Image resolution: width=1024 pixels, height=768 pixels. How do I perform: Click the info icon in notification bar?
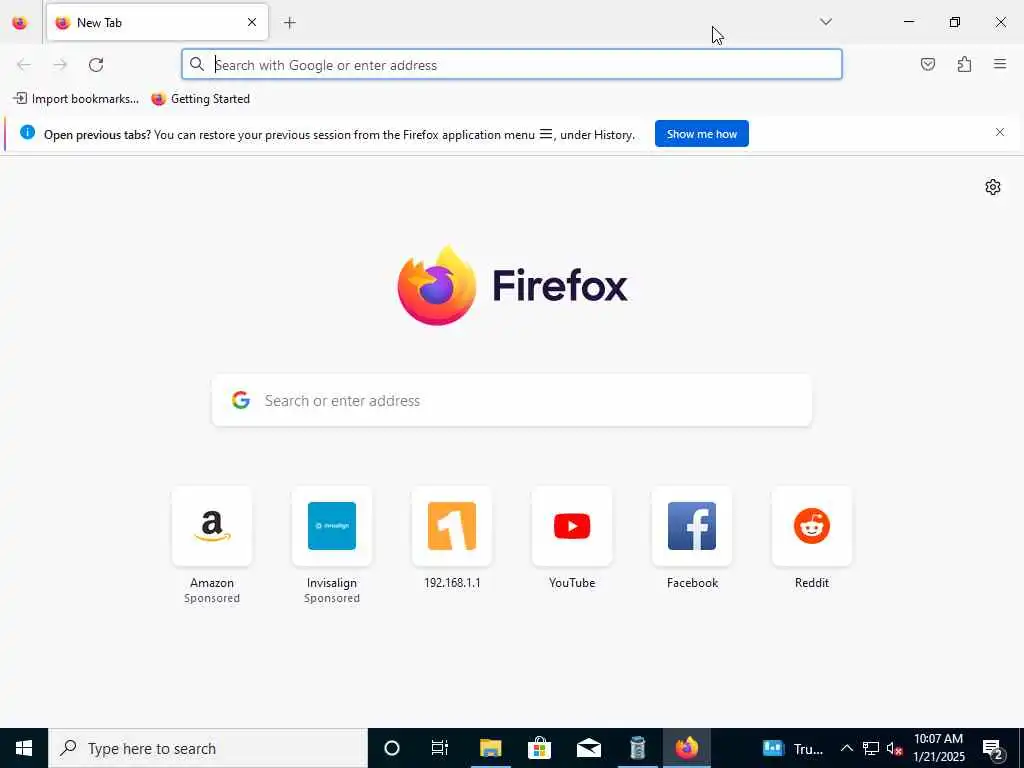(x=27, y=133)
